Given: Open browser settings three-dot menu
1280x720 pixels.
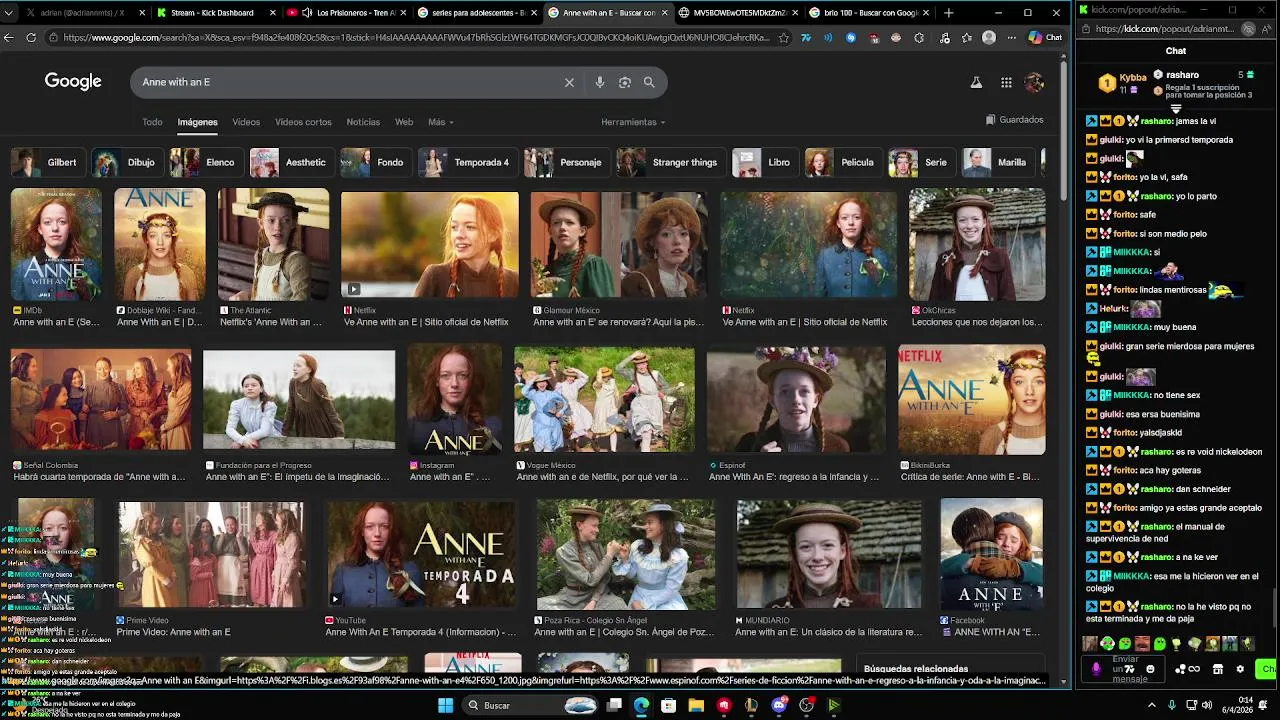Looking at the screenshot, I should pos(1012,37).
